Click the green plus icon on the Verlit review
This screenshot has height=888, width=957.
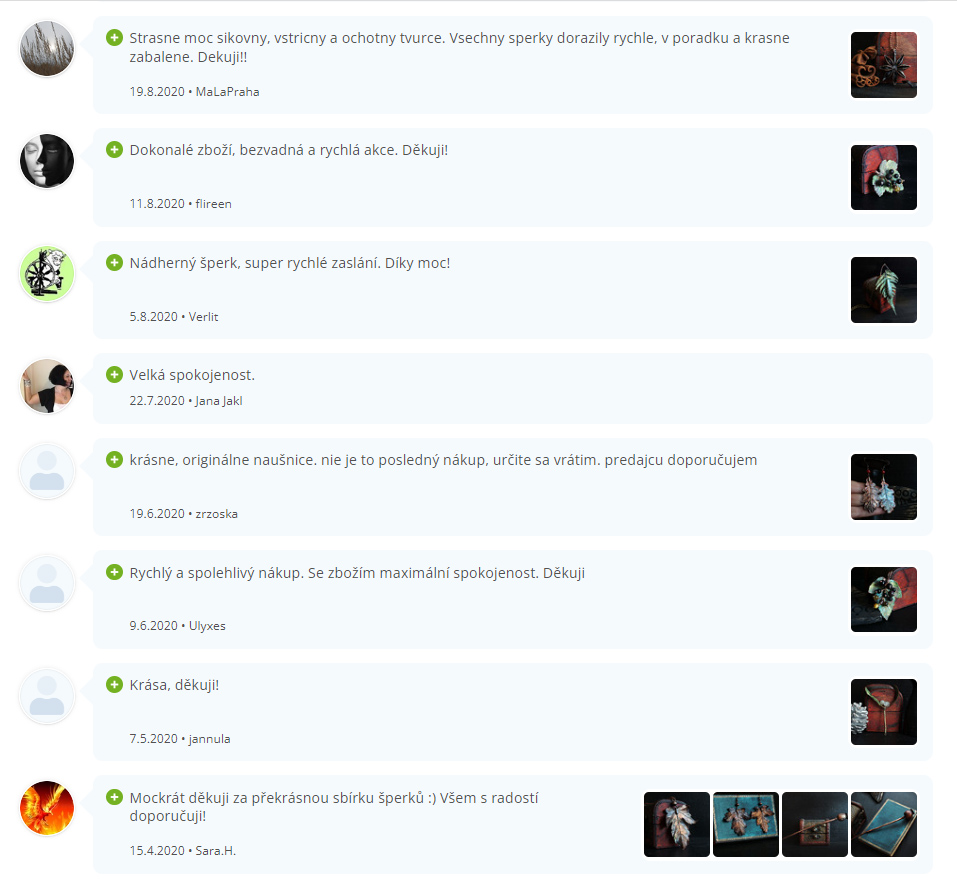click(x=114, y=262)
